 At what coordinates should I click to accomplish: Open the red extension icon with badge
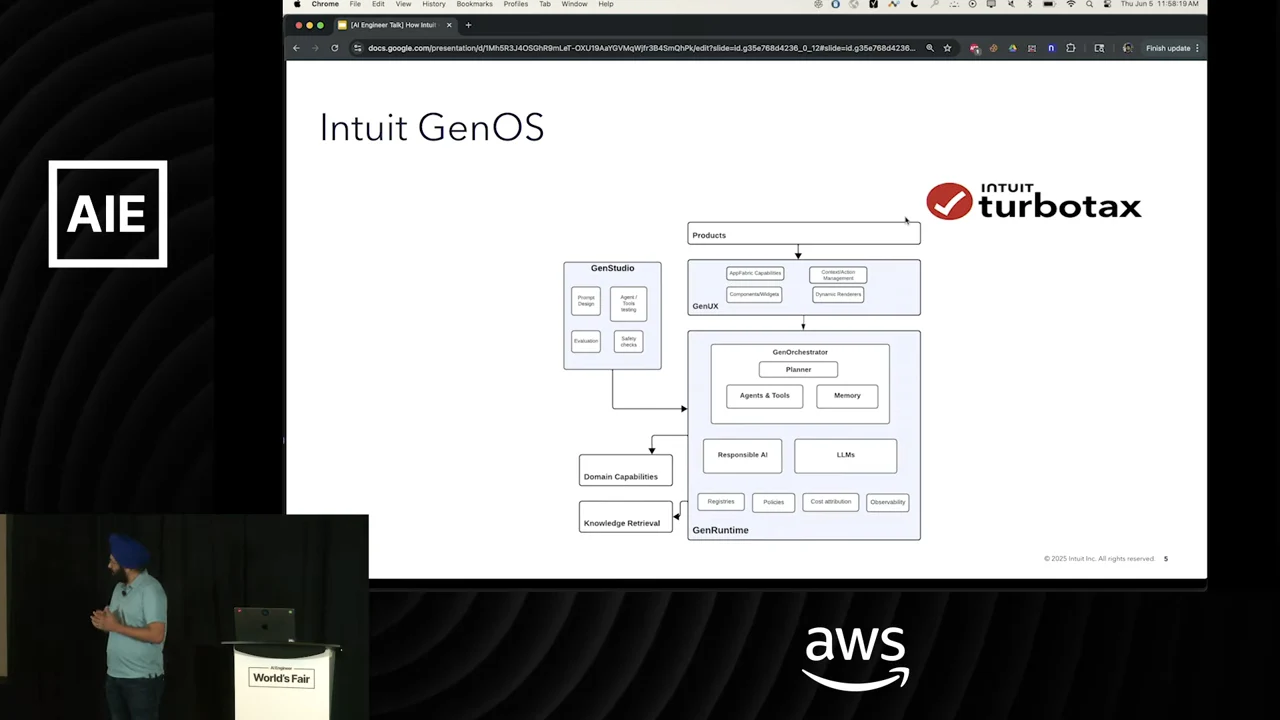point(975,48)
